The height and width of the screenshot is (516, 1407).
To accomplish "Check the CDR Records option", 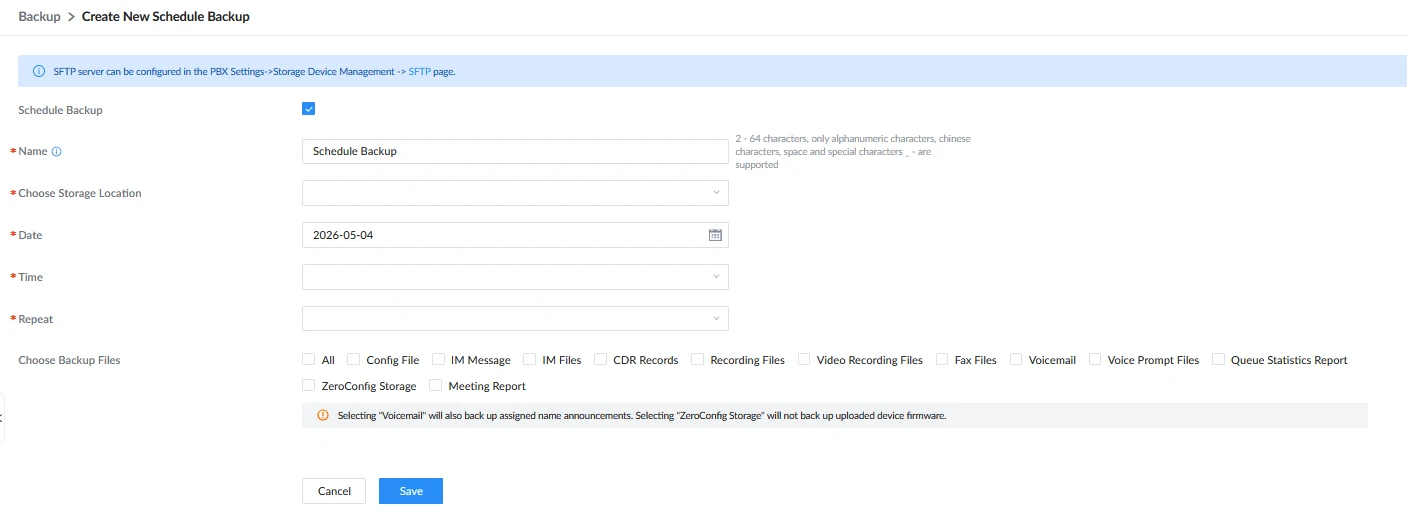I will point(601,359).
